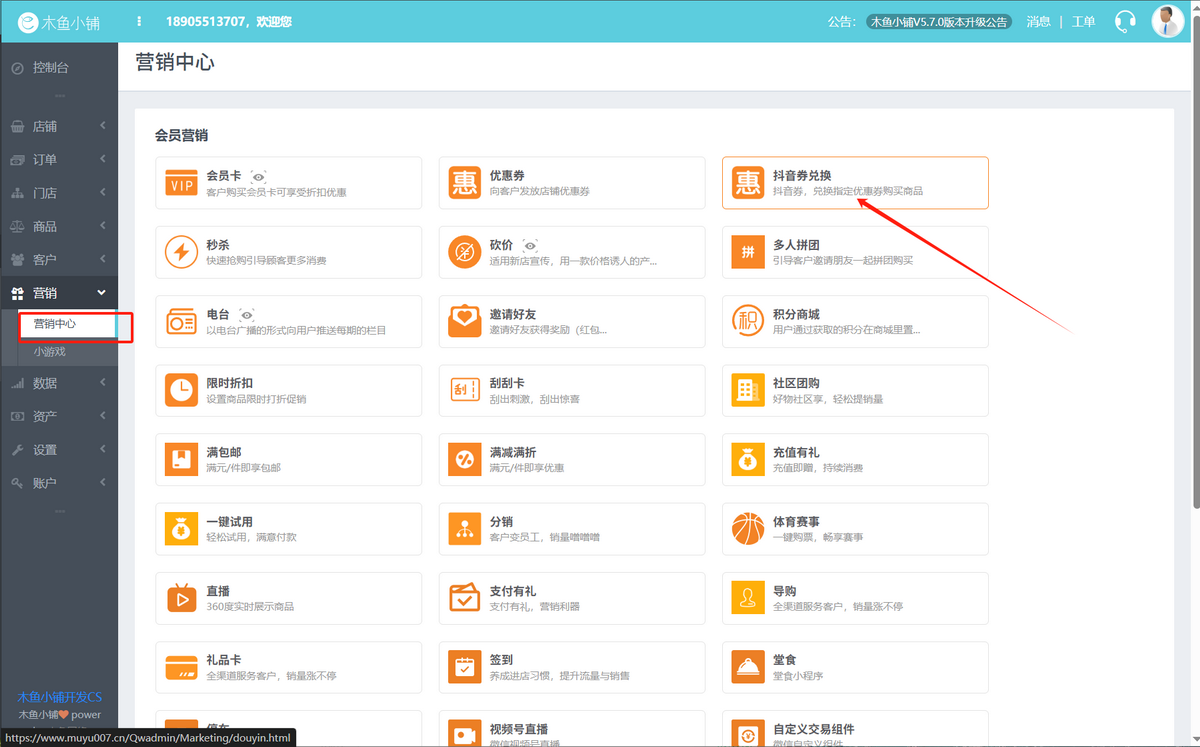The image size is (1200, 747).
Task: Click the 积分商城 icon
Action: [748, 322]
